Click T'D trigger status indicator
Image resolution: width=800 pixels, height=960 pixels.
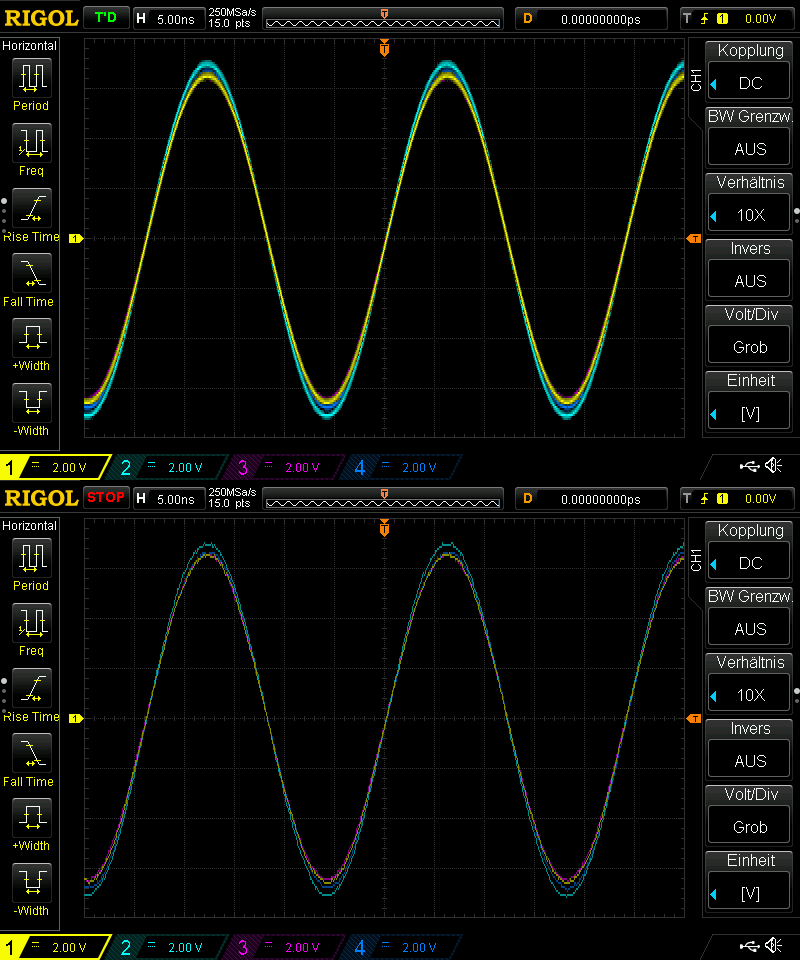(106, 18)
